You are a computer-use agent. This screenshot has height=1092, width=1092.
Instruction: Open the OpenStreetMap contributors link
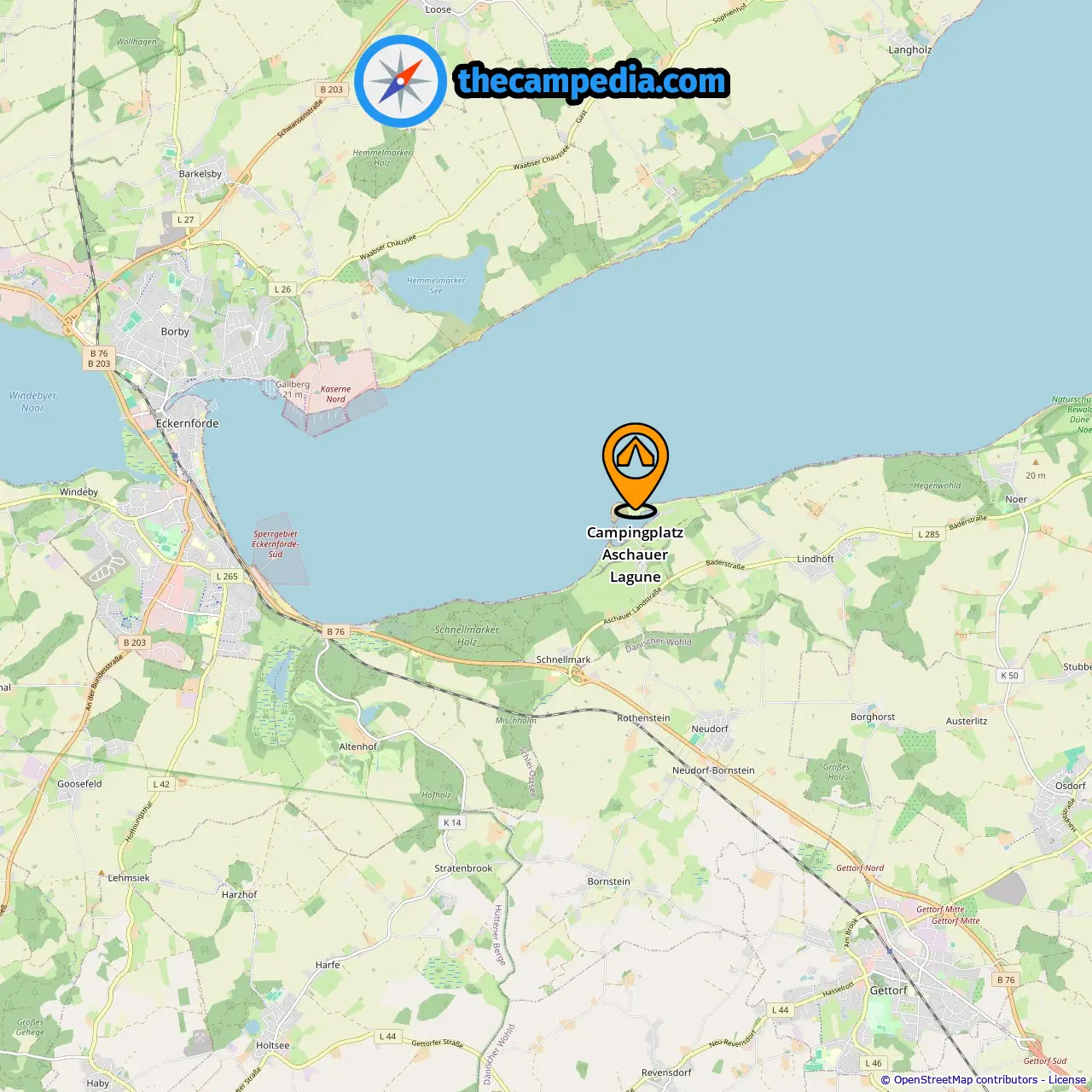click(966, 1079)
